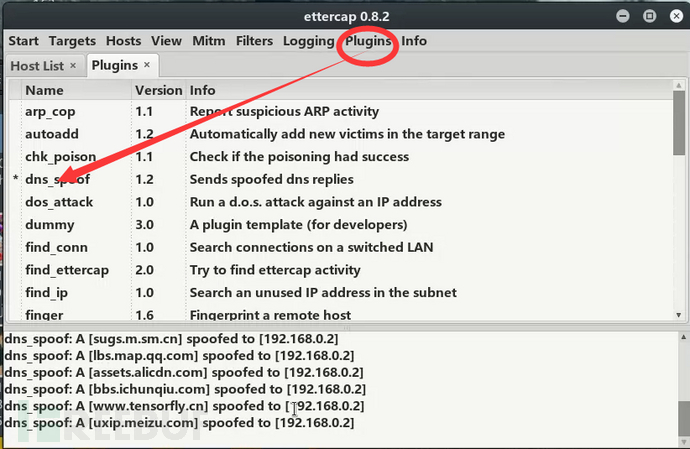Open the Plugins menu
Image resolution: width=690 pixels, height=449 pixels.
click(368, 41)
